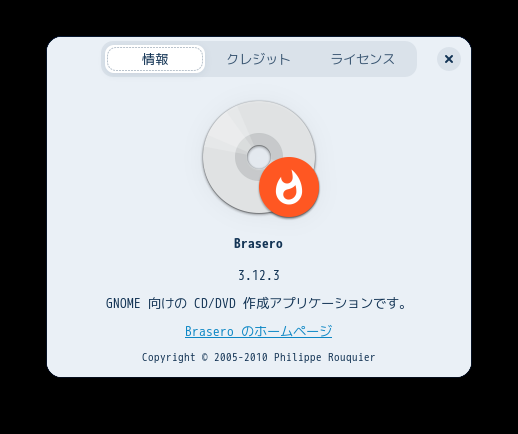The image size is (518, 434).
Task: Click the center hole of the disc
Action: (x=259, y=157)
